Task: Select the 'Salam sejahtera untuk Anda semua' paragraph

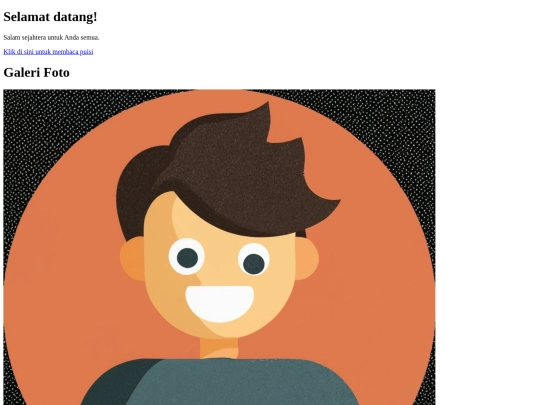Action: pos(51,38)
